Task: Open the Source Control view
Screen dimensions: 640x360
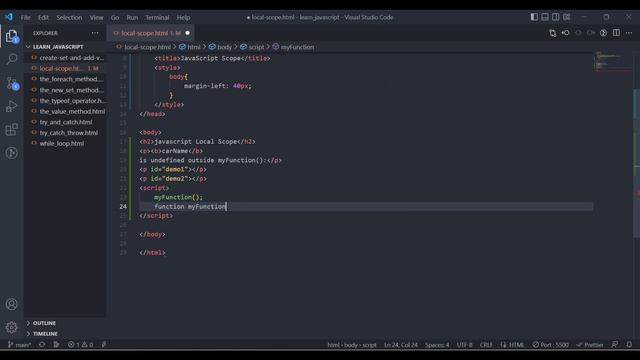Action: (x=11, y=83)
